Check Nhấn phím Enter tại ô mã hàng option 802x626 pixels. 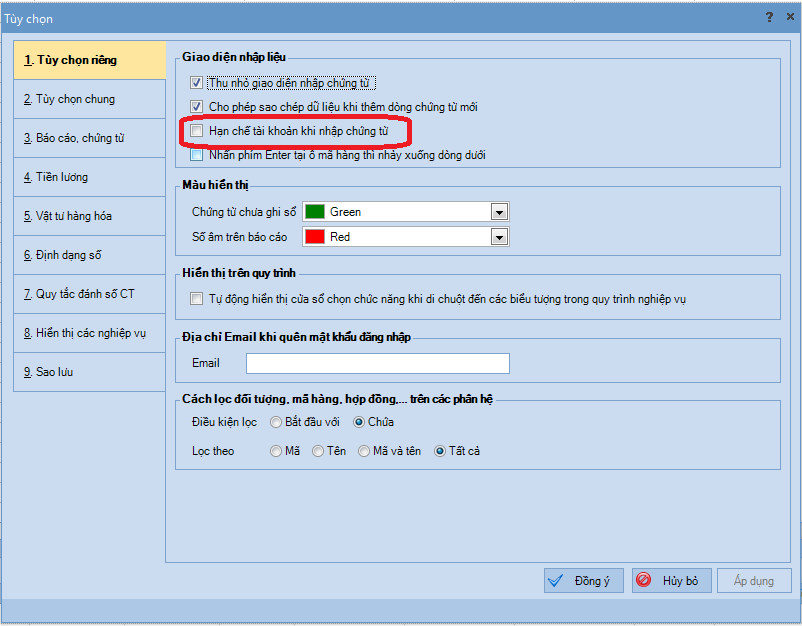point(197,155)
